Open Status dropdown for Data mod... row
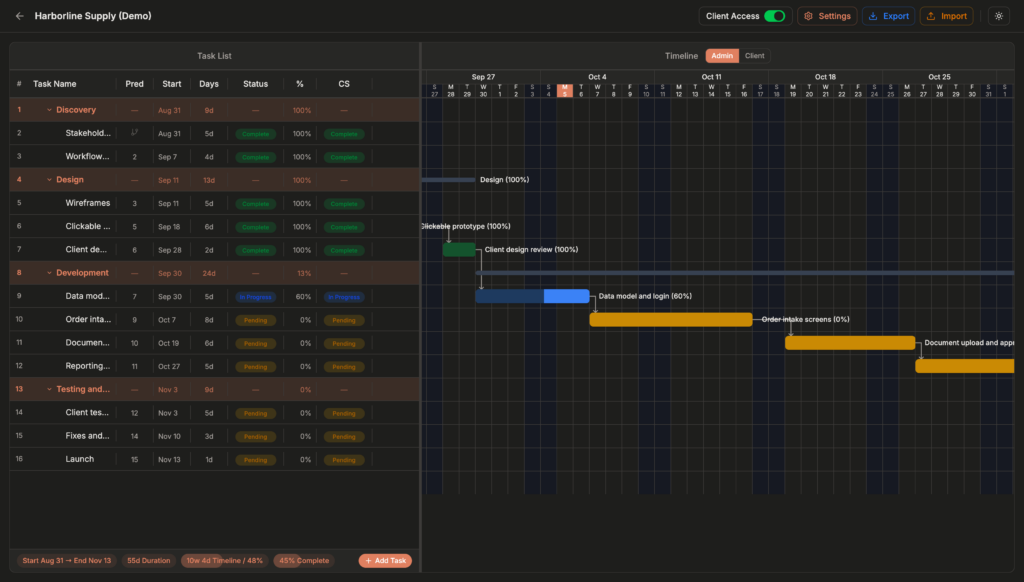This screenshot has height=582, width=1024. [255, 297]
